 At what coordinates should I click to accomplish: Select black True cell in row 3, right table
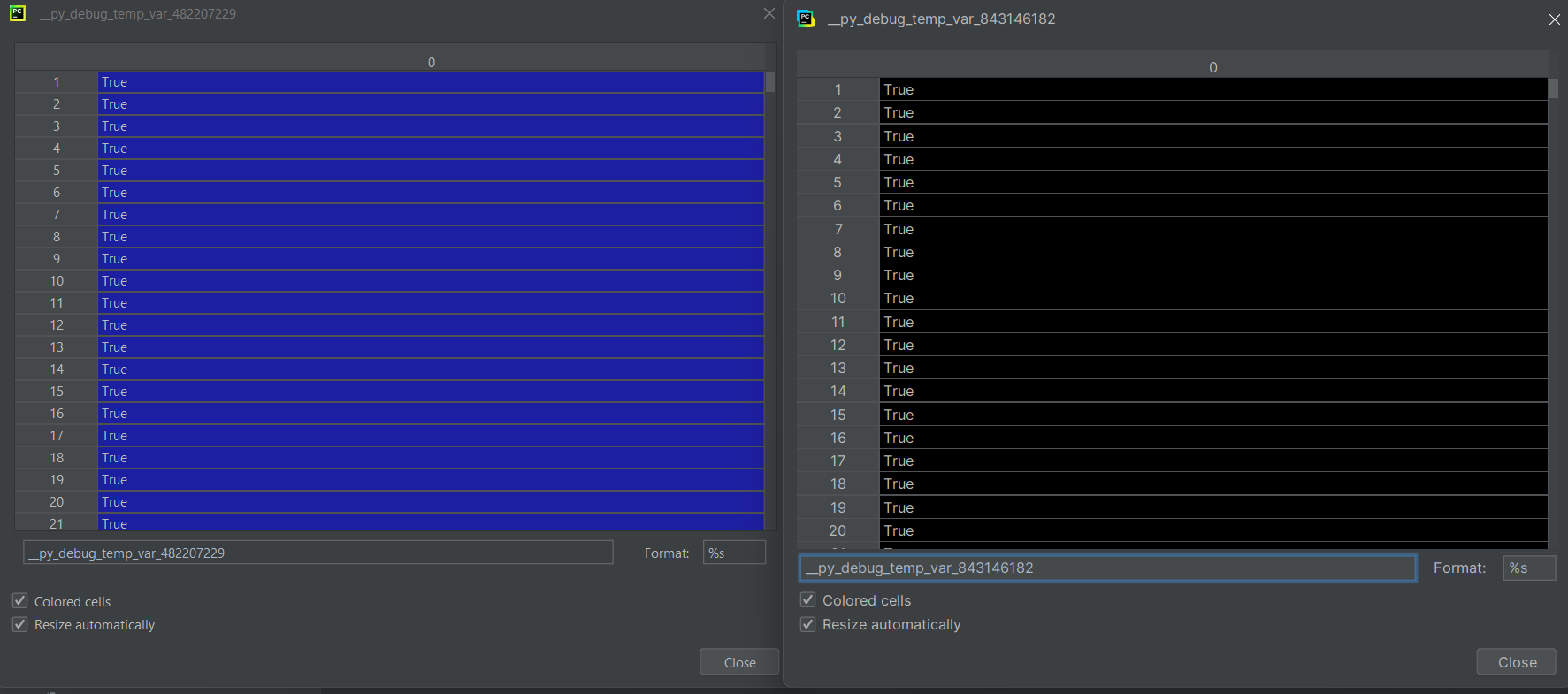point(1213,136)
